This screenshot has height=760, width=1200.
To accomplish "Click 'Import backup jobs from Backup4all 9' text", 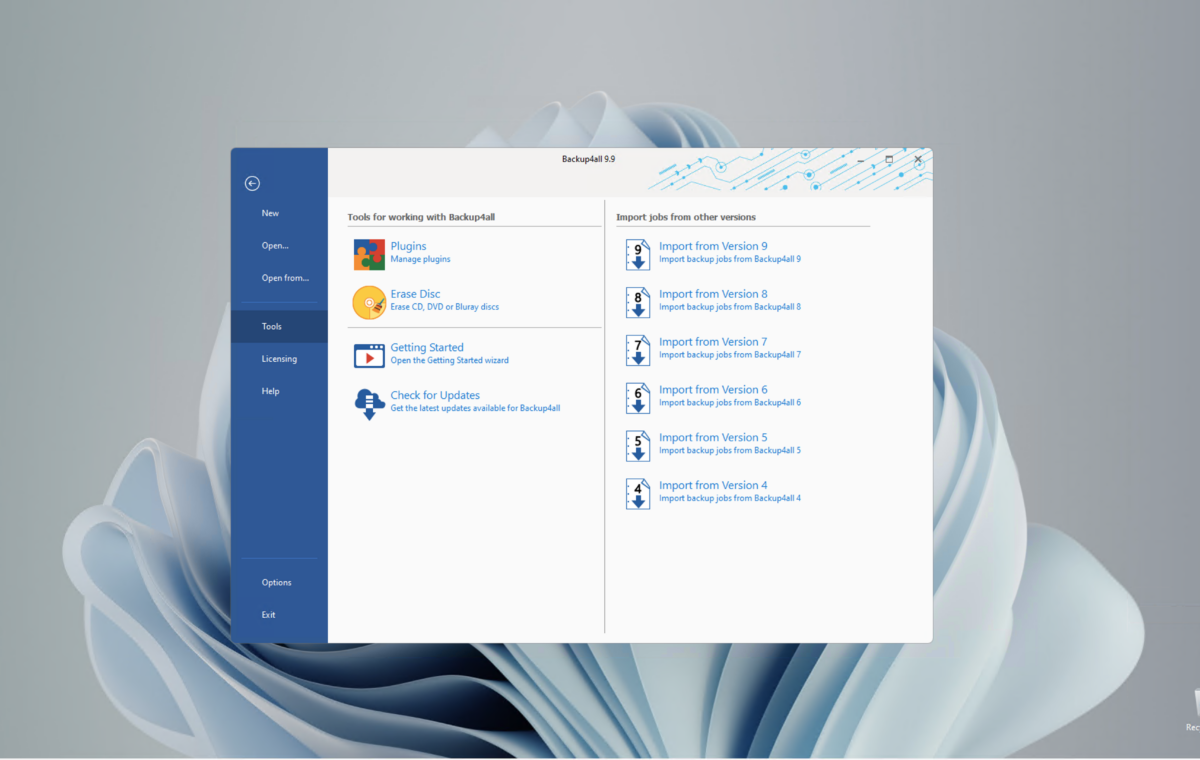I will [x=730, y=259].
